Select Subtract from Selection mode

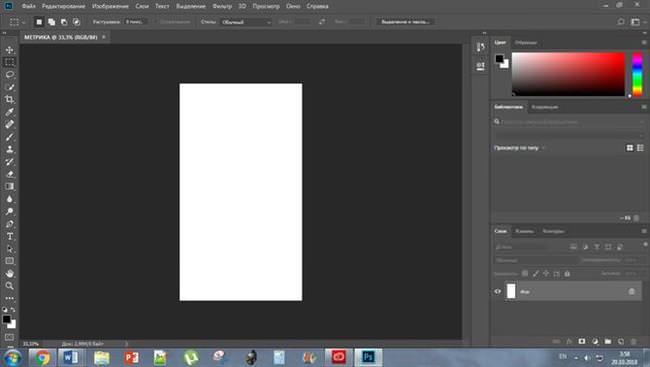(x=64, y=22)
